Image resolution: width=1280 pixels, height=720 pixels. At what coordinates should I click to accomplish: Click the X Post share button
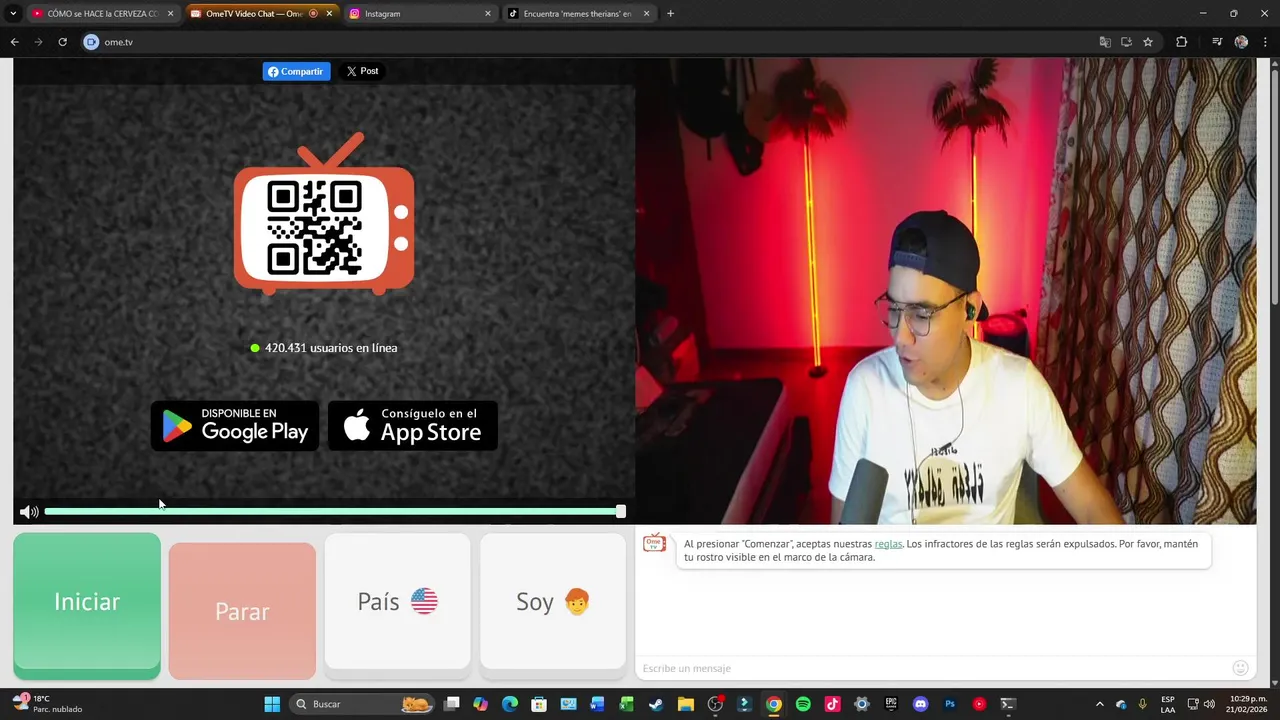362,71
